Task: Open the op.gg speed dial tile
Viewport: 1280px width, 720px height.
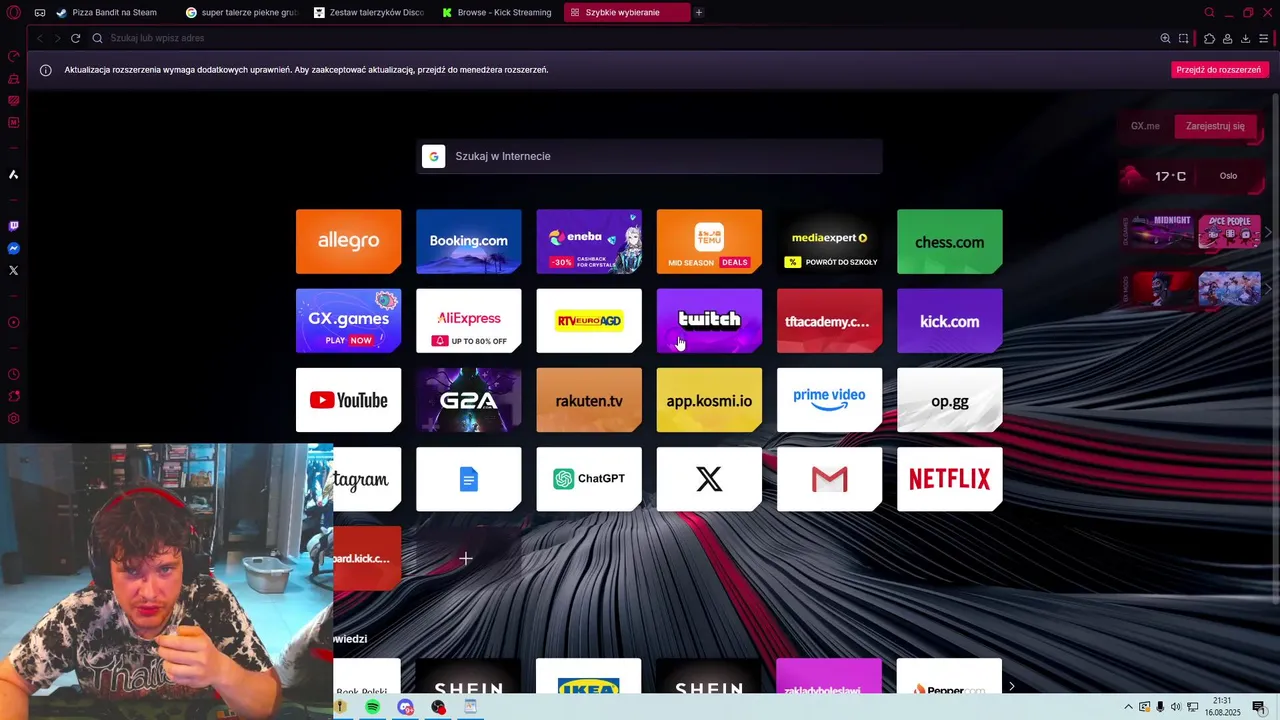Action: [950, 400]
